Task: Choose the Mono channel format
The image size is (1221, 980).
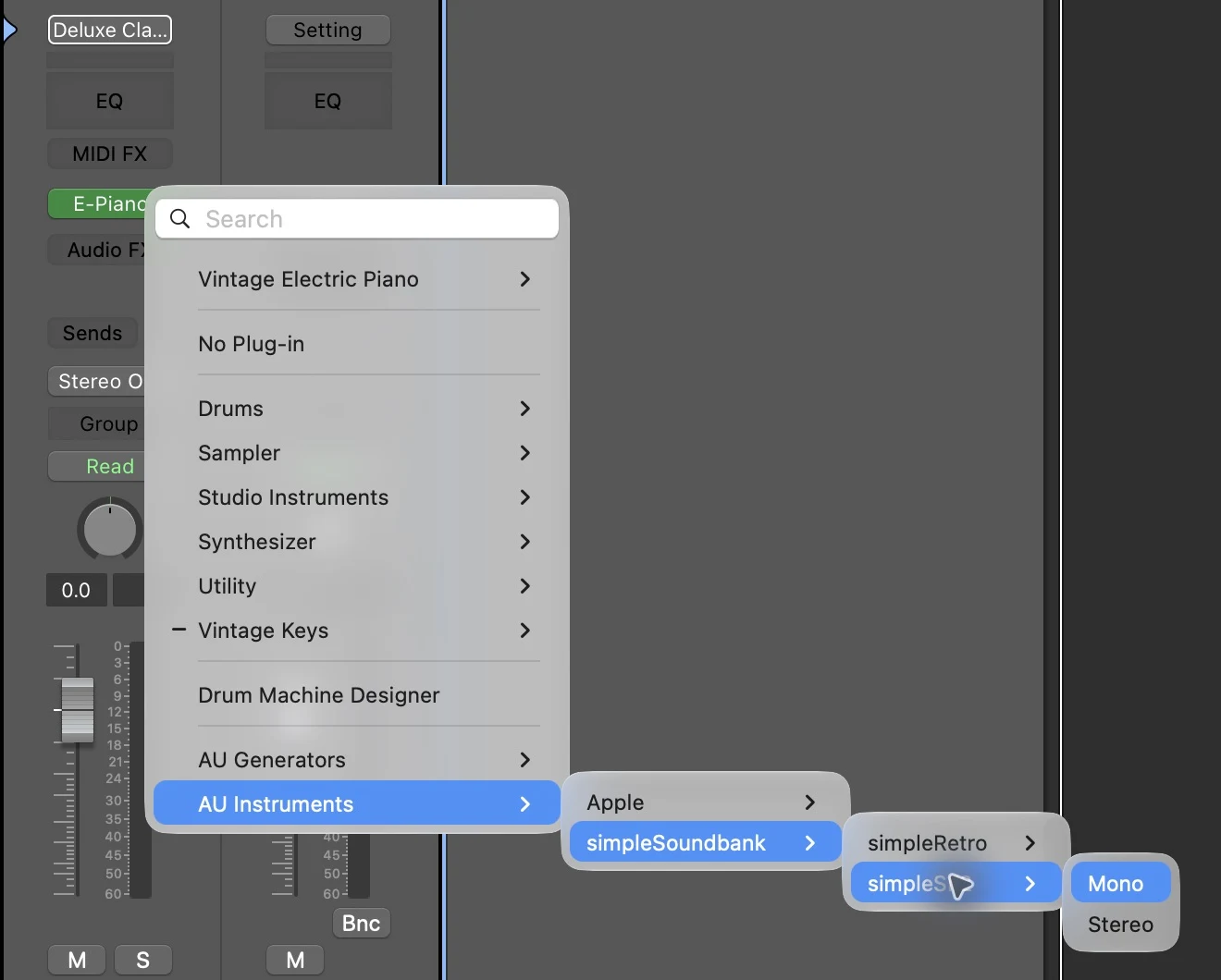Action: click(1120, 884)
